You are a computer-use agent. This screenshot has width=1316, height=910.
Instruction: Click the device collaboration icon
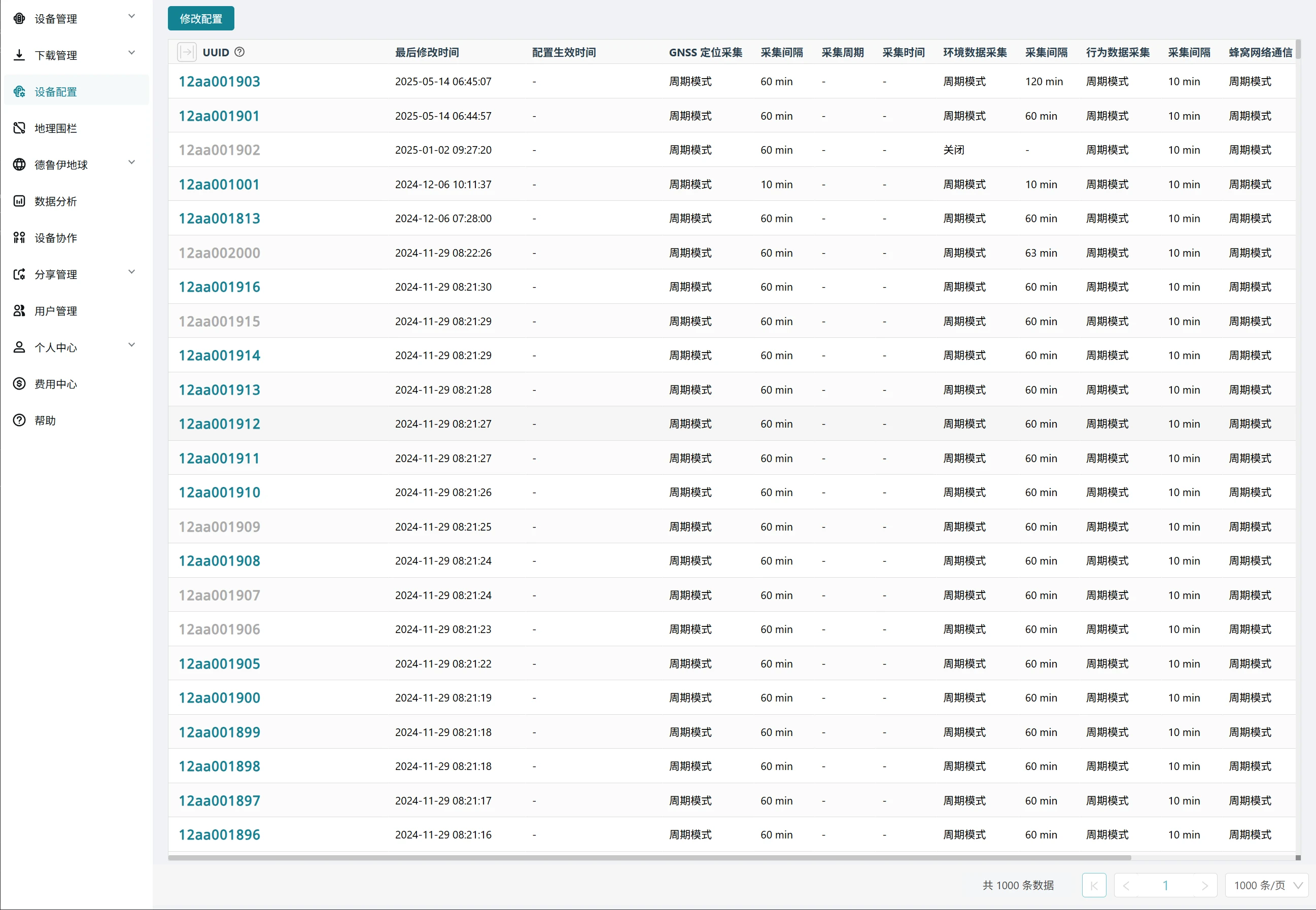[19, 237]
